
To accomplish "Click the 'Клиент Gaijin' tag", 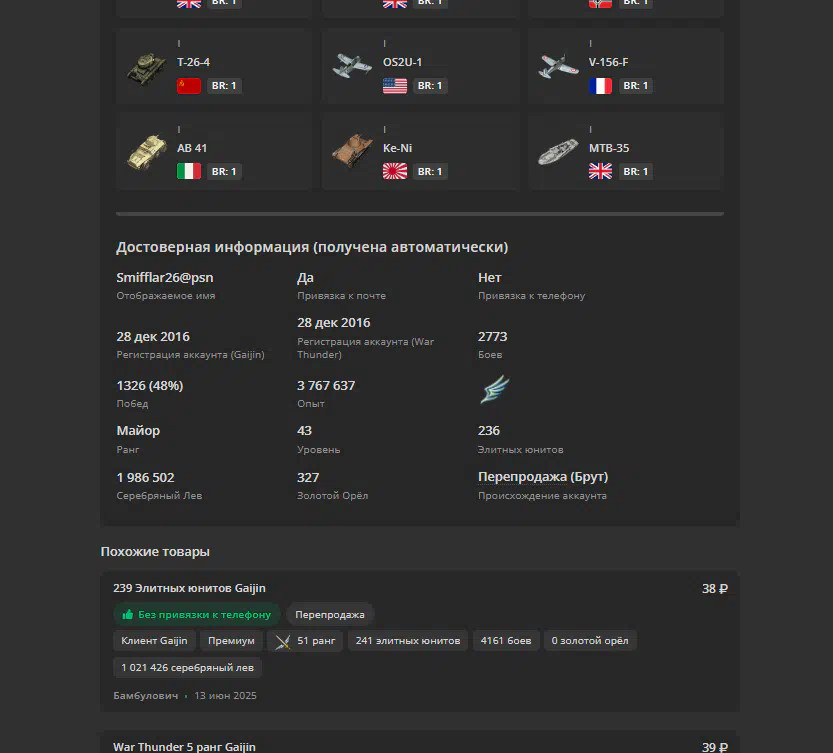I will tap(154, 641).
